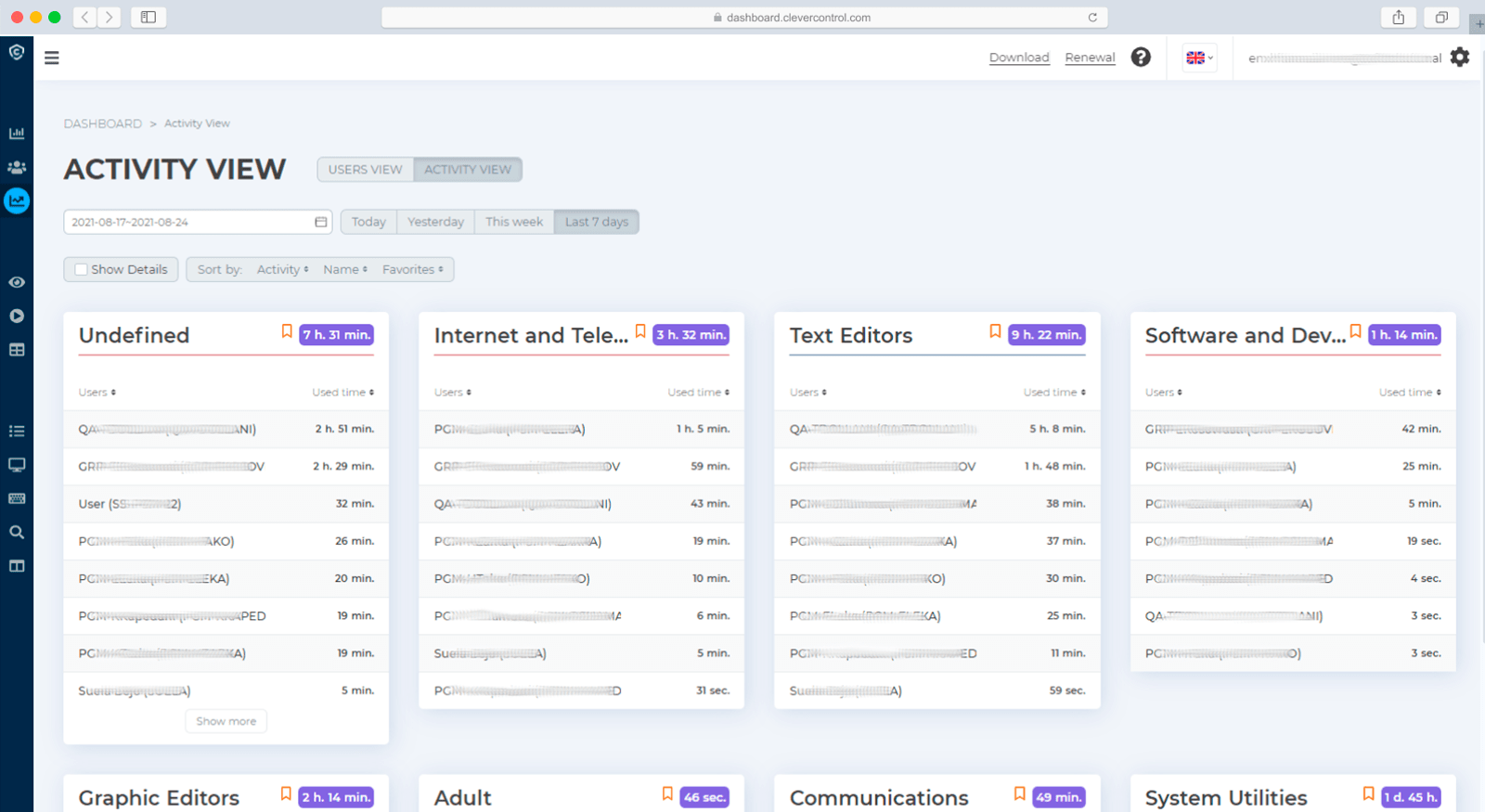The width and height of the screenshot is (1485, 812).
Task: Bookmark the Undefined category as favorite
Action: point(287,332)
